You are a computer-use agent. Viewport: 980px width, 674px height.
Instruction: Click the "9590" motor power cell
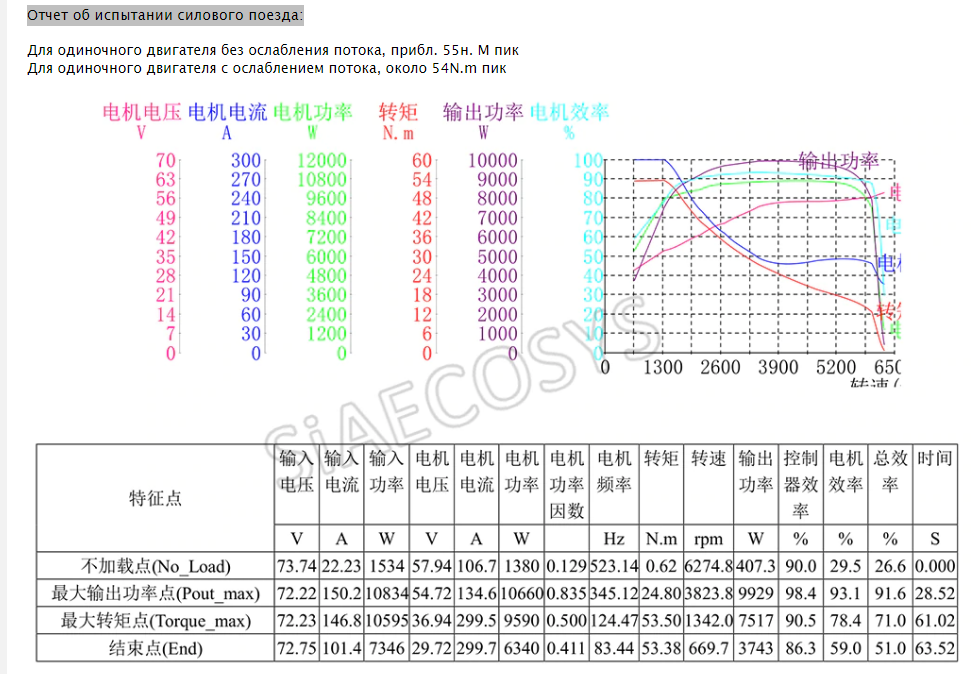click(521, 621)
